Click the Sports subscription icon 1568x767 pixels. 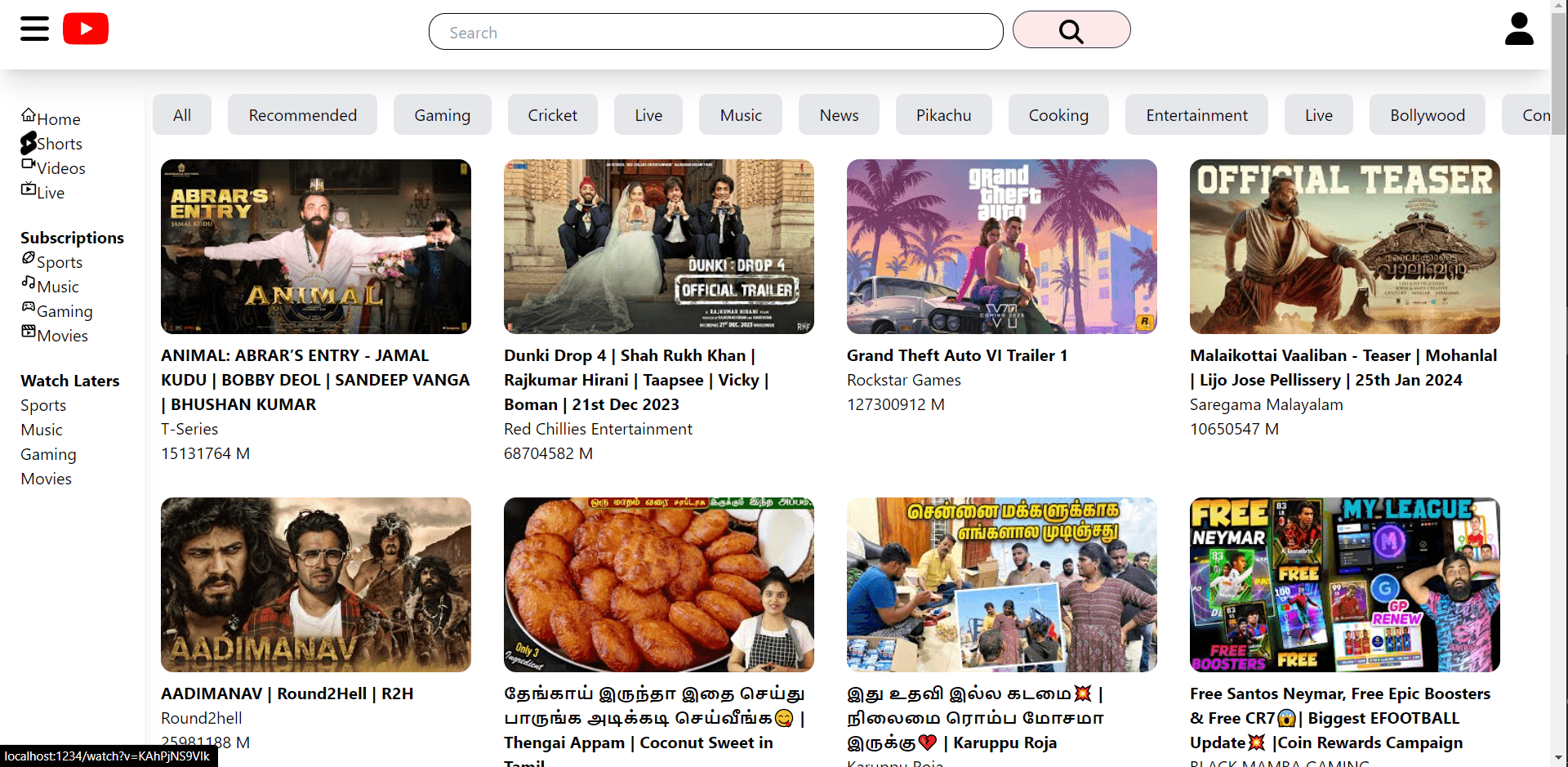pyautogui.click(x=29, y=258)
